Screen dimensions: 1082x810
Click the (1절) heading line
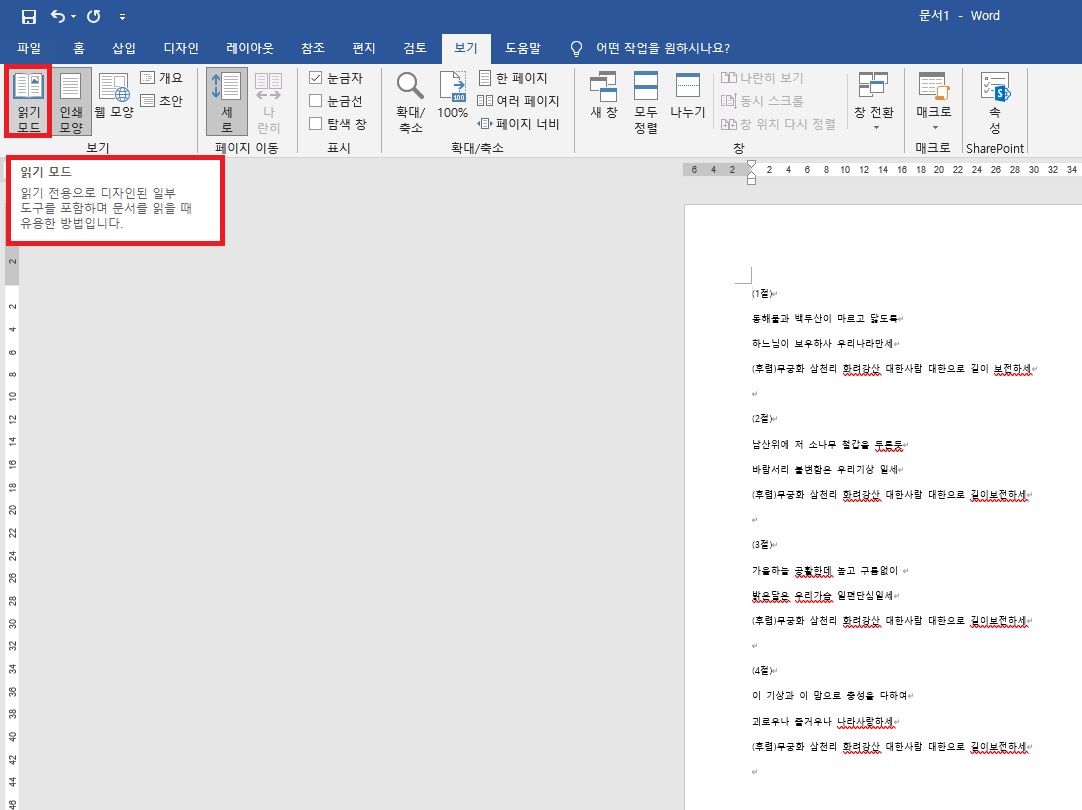pos(762,293)
